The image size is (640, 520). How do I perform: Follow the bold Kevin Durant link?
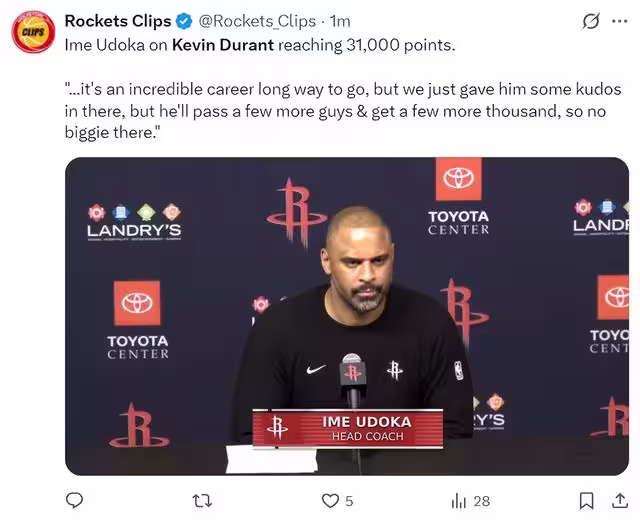[x=223, y=45]
